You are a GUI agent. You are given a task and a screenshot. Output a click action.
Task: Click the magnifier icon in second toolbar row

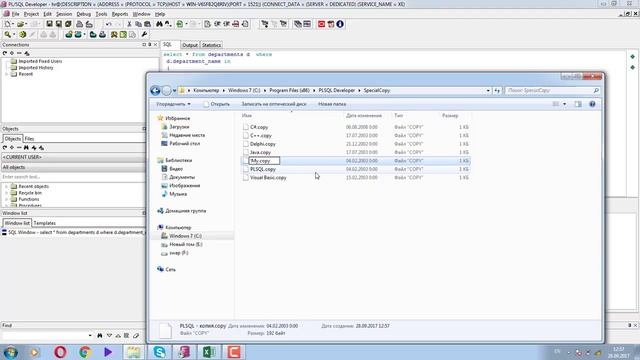(7, 35)
